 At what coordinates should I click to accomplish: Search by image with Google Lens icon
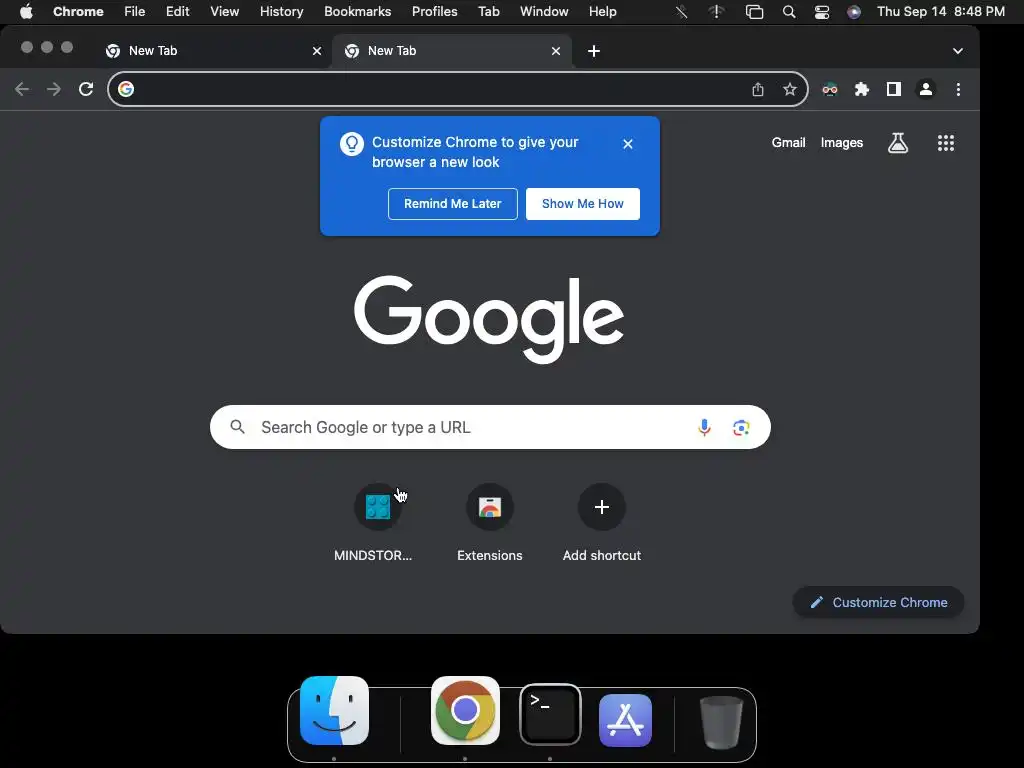coord(741,427)
